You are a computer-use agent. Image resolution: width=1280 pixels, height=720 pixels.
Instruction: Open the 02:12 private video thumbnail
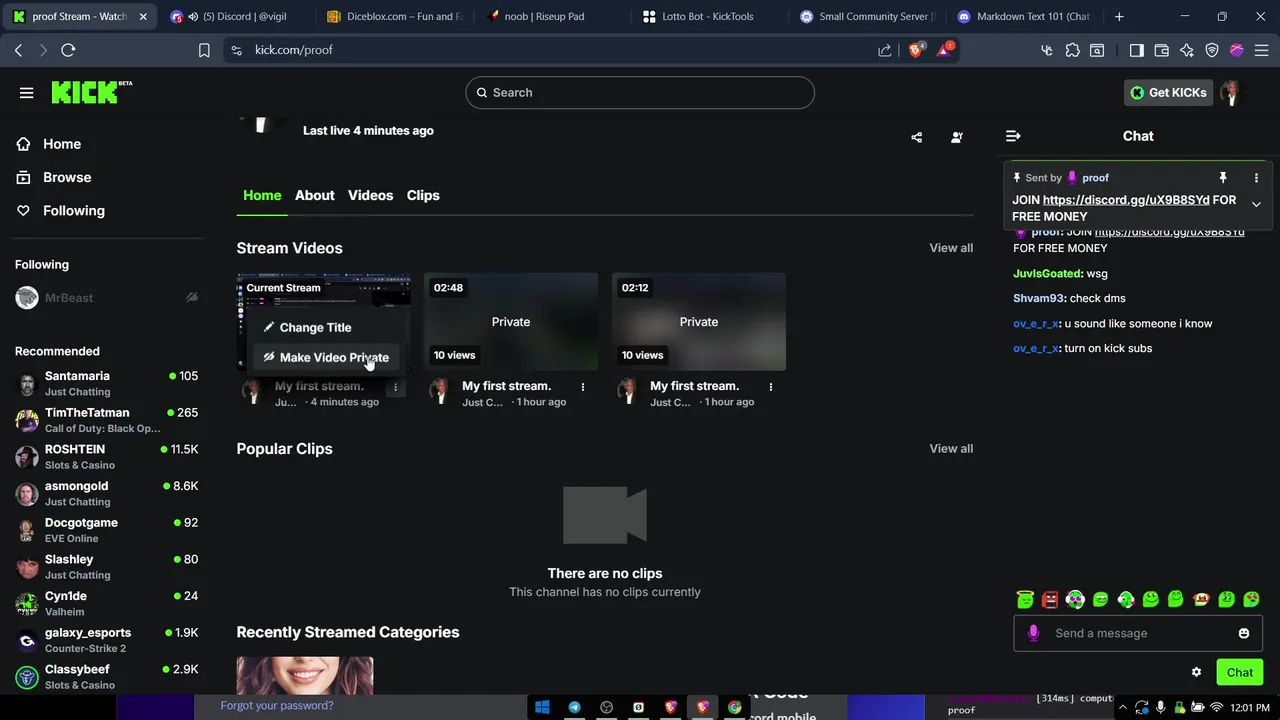[699, 322]
